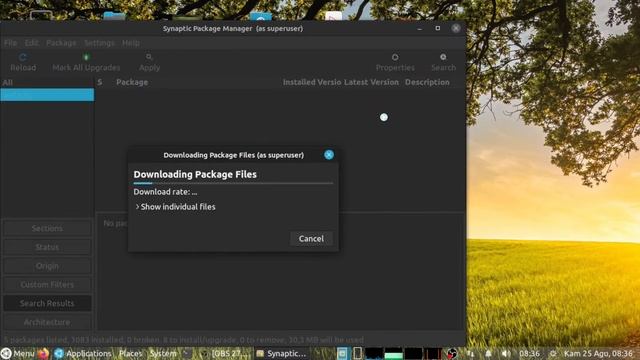
Task: Sort by Description column header
Action: point(427,82)
